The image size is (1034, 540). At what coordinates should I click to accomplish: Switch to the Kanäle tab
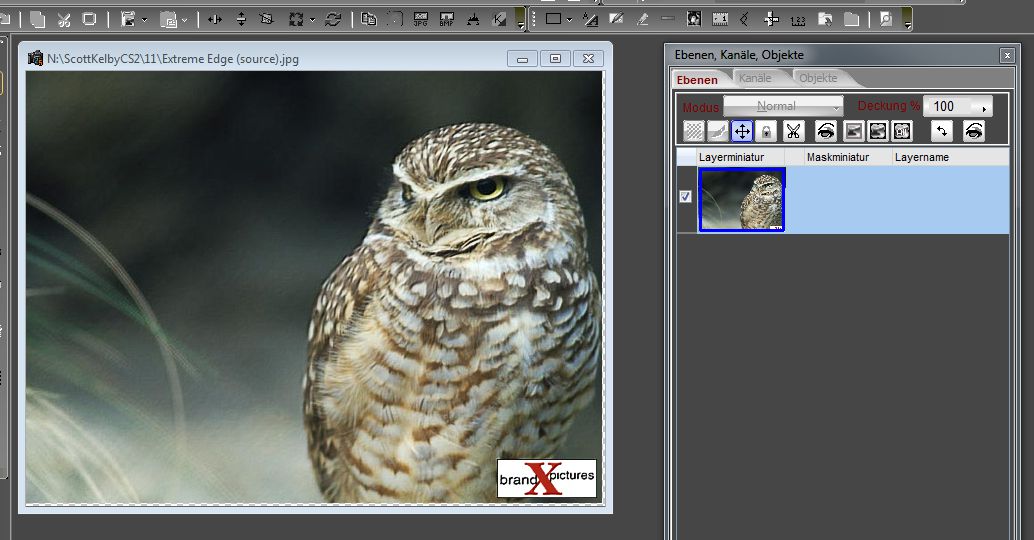coord(755,79)
